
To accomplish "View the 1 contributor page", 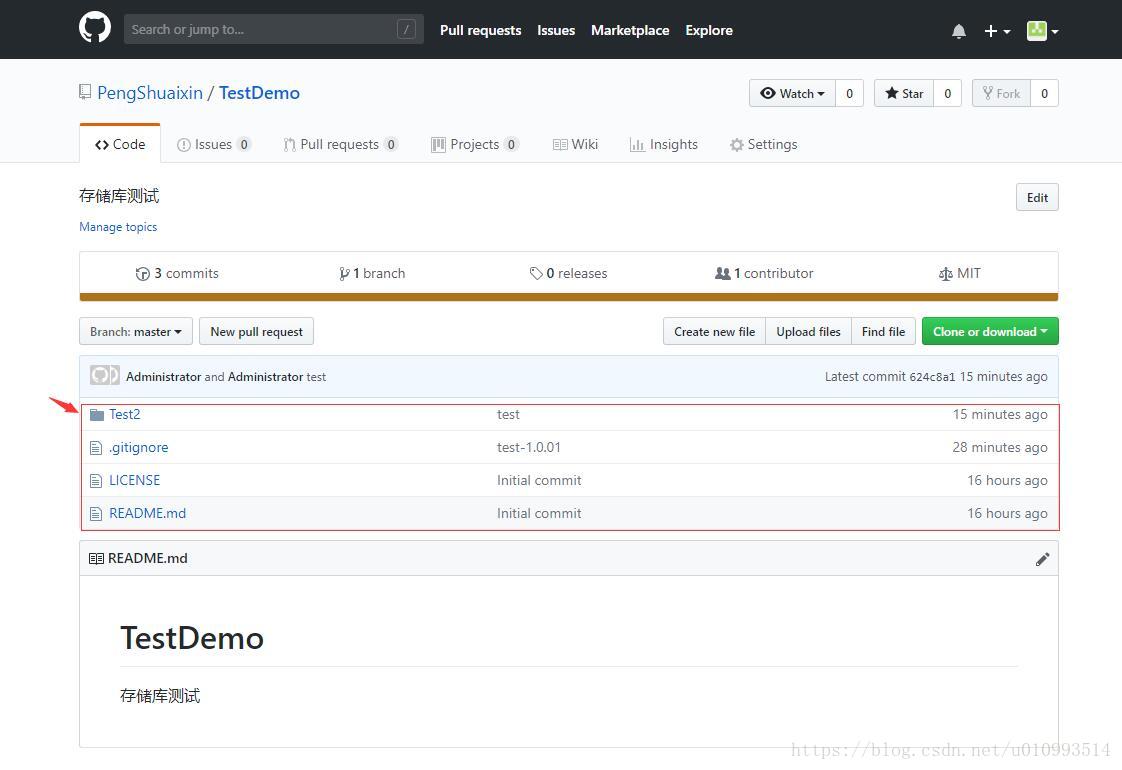I will click(x=764, y=273).
